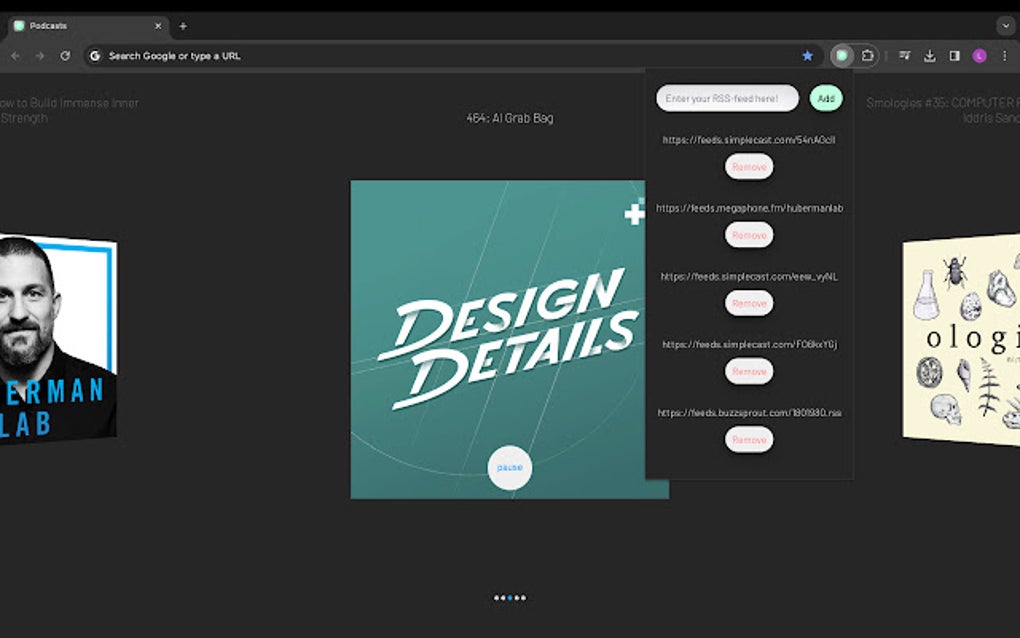The height and width of the screenshot is (638, 1020).
Task: Open the media controls toolbar icon
Action: [904, 56]
